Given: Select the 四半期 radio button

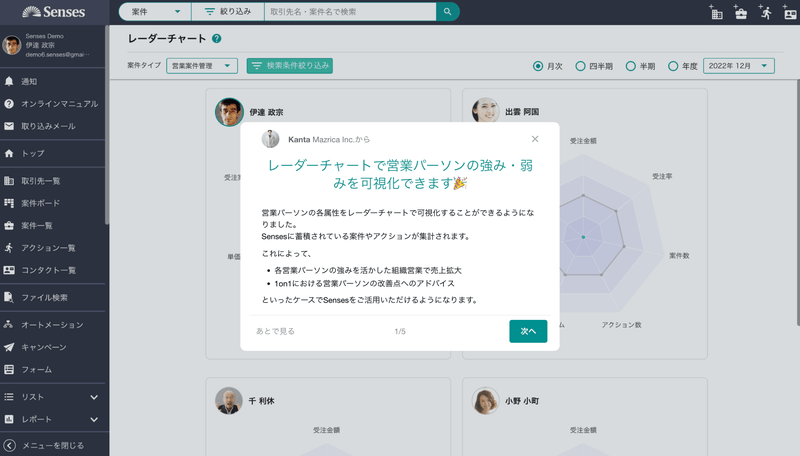Looking at the screenshot, I should [x=580, y=66].
